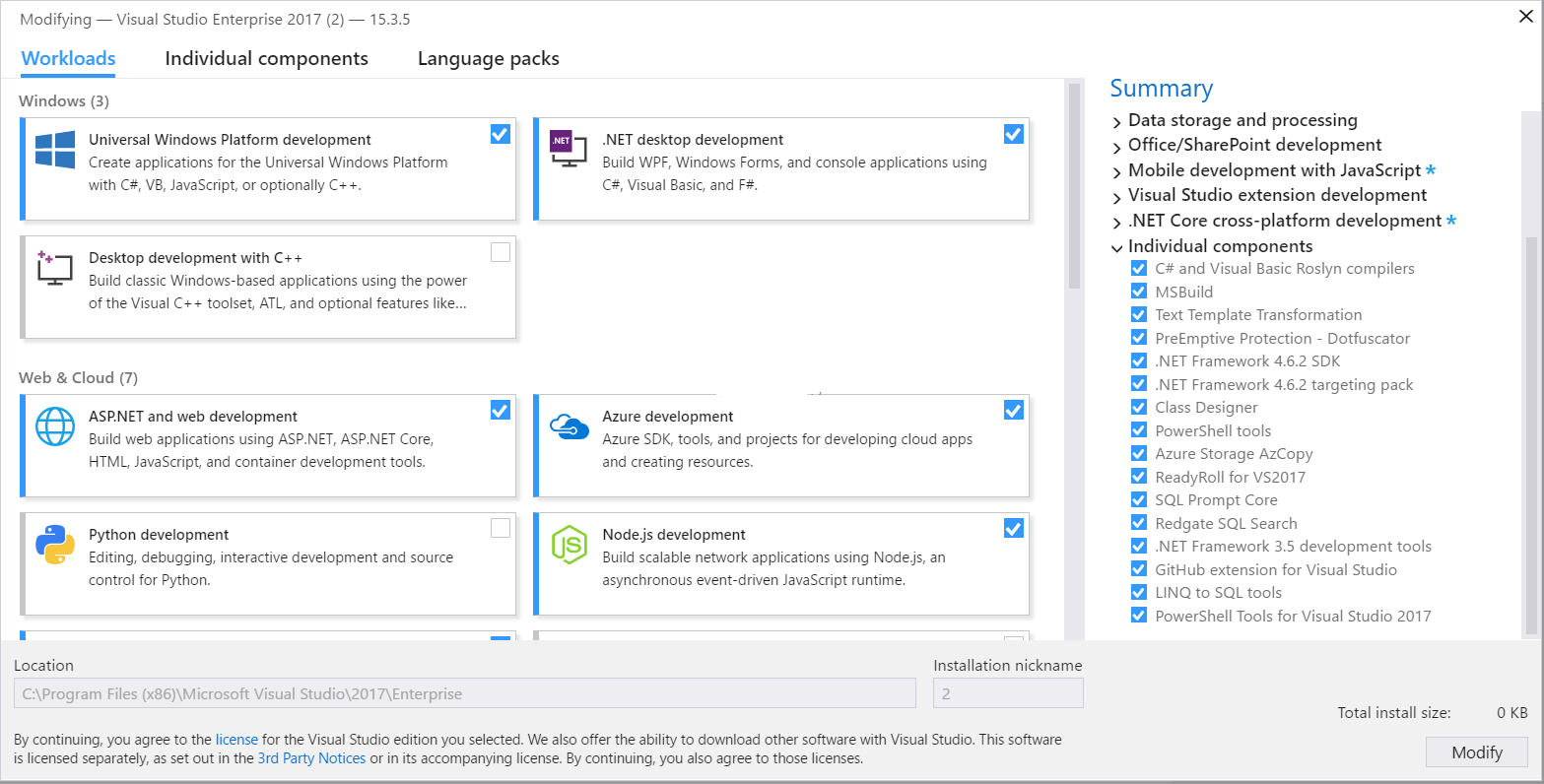This screenshot has height=784, width=1544.
Task: Uncheck Text Template Transformation component
Action: tap(1139, 314)
